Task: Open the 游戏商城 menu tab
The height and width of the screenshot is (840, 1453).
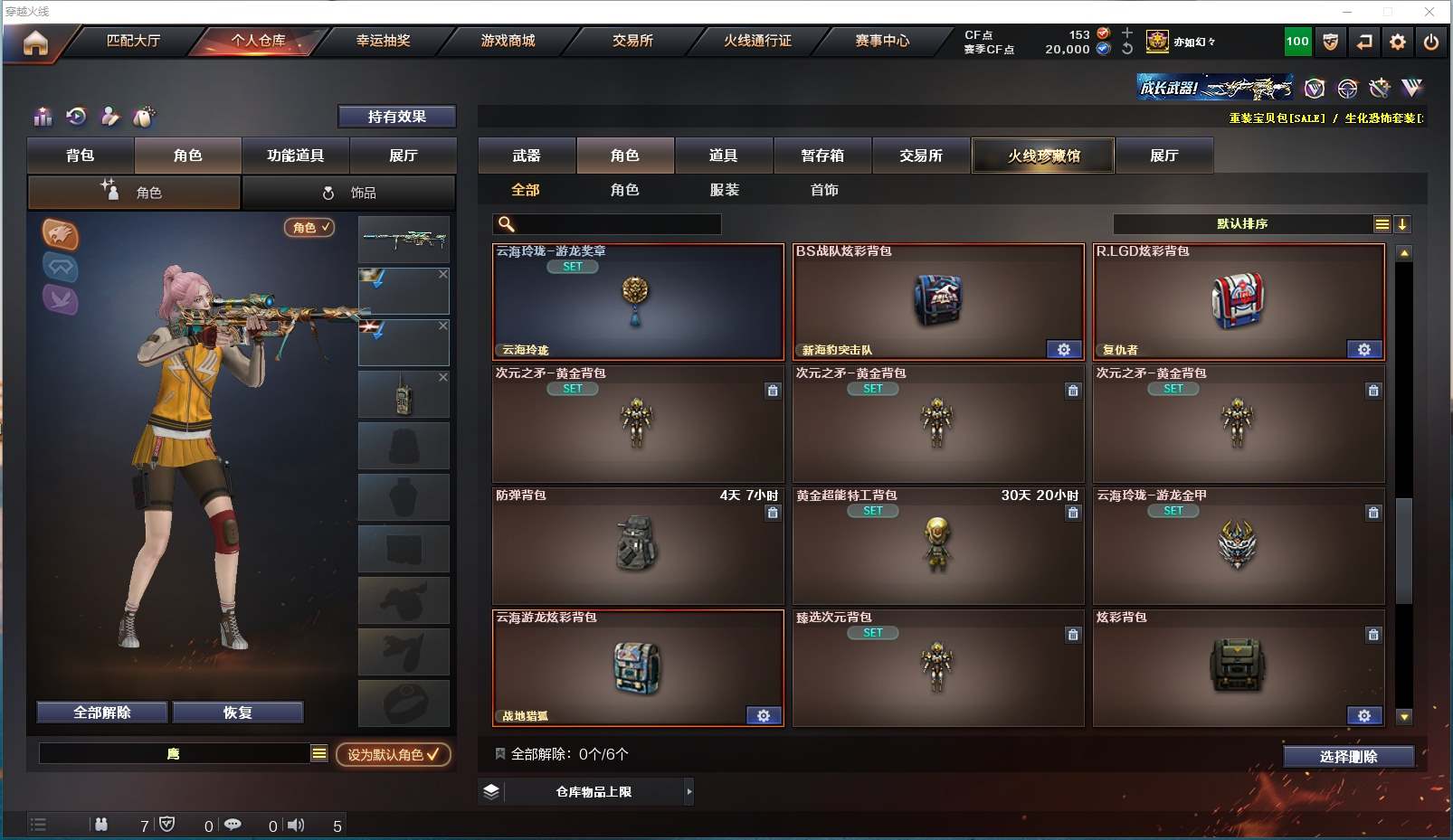Action: (508, 41)
